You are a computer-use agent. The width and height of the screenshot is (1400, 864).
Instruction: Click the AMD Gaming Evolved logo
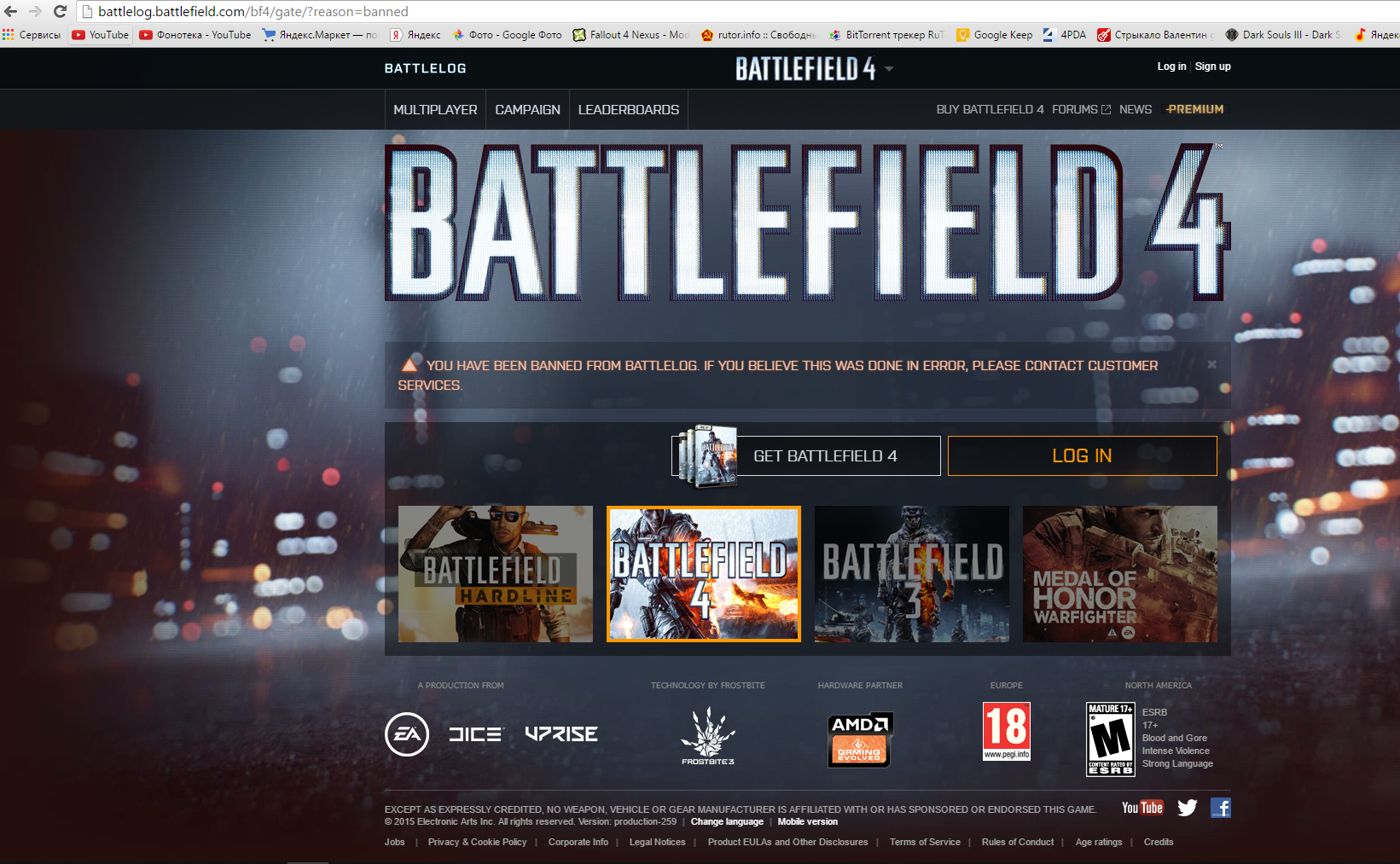860,739
